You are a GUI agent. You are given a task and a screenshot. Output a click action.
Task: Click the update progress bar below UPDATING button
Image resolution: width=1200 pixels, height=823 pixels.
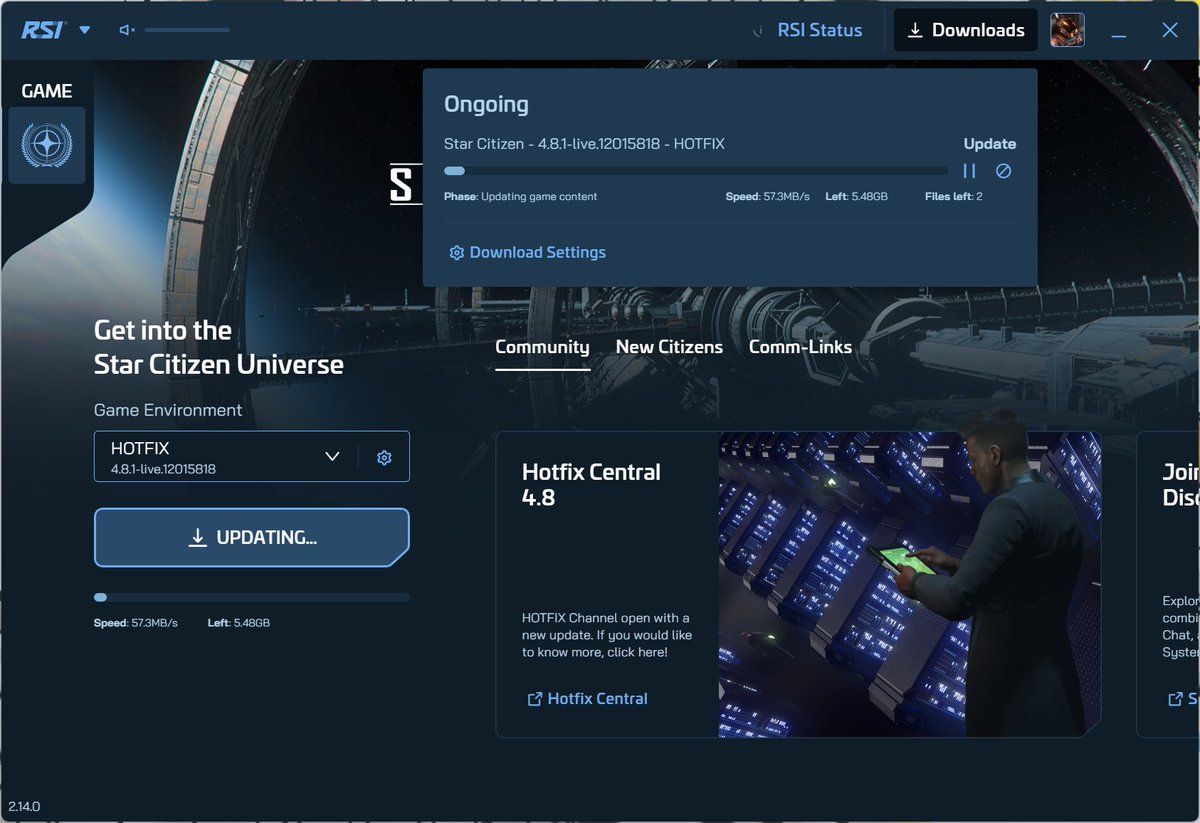tap(252, 597)
